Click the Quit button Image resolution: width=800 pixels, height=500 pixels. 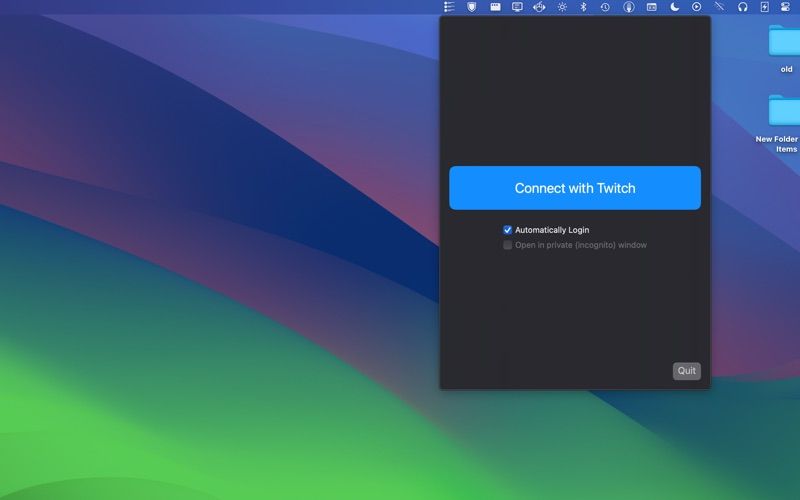pyautogui.click(x=687, y=371)
